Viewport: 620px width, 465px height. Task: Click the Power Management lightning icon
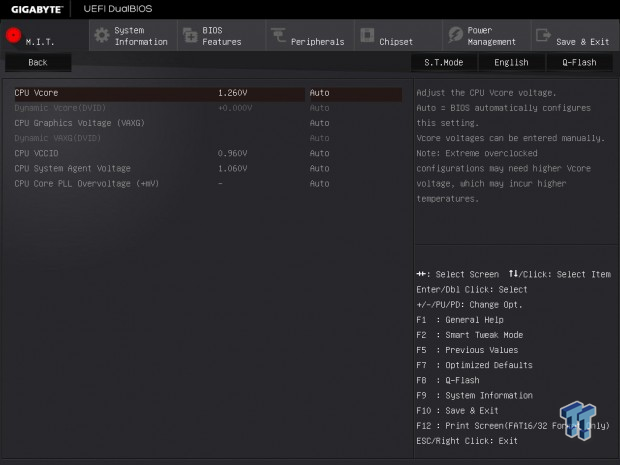click(x=456, y=35)
